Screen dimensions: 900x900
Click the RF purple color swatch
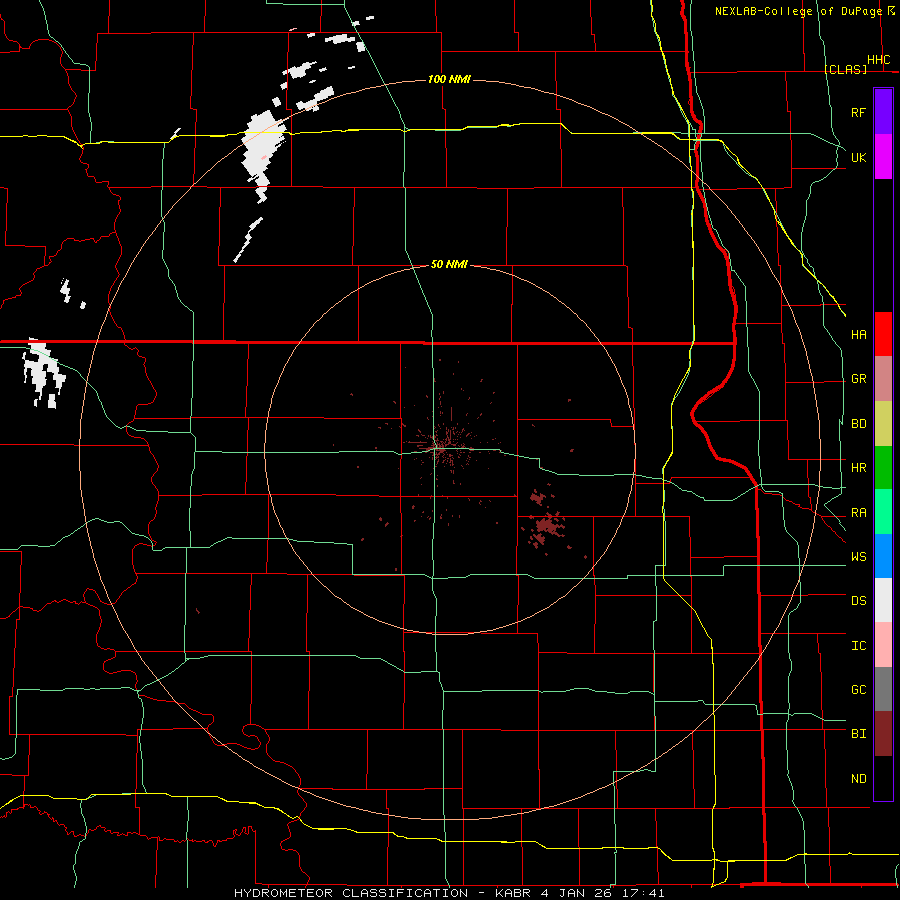883,112
